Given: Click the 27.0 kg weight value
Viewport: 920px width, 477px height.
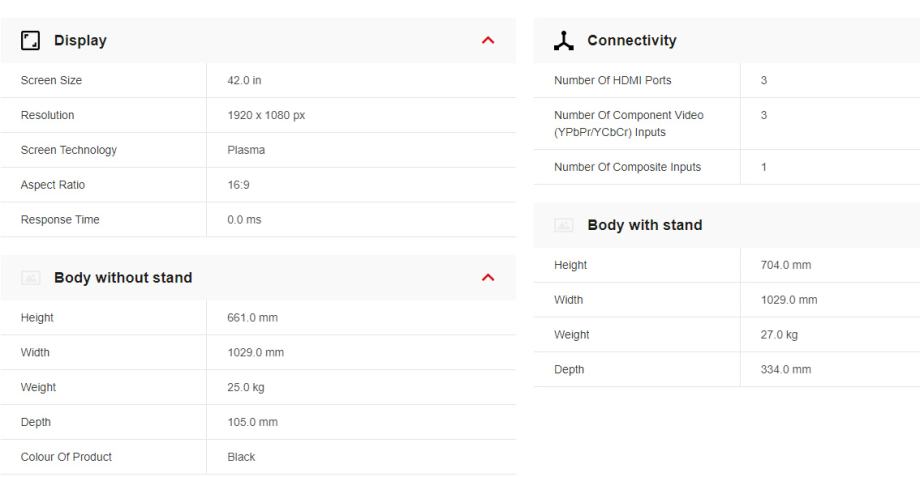Looking at the screenshot, I should [779, 335].
